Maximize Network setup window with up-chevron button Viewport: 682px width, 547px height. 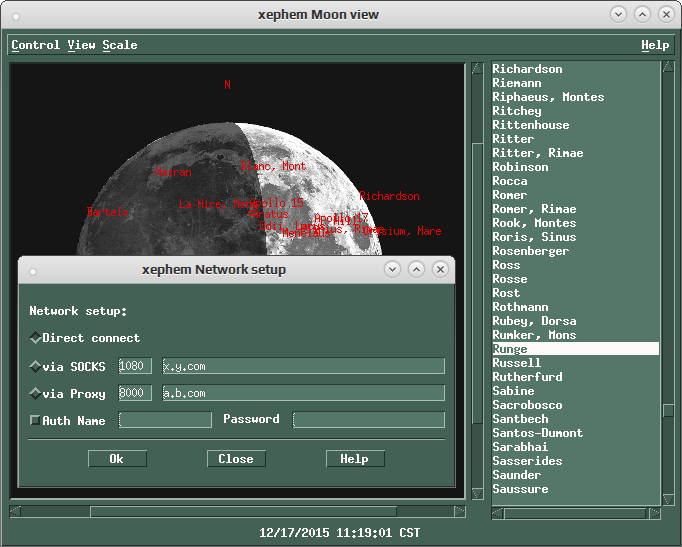[x=416, y=270]
